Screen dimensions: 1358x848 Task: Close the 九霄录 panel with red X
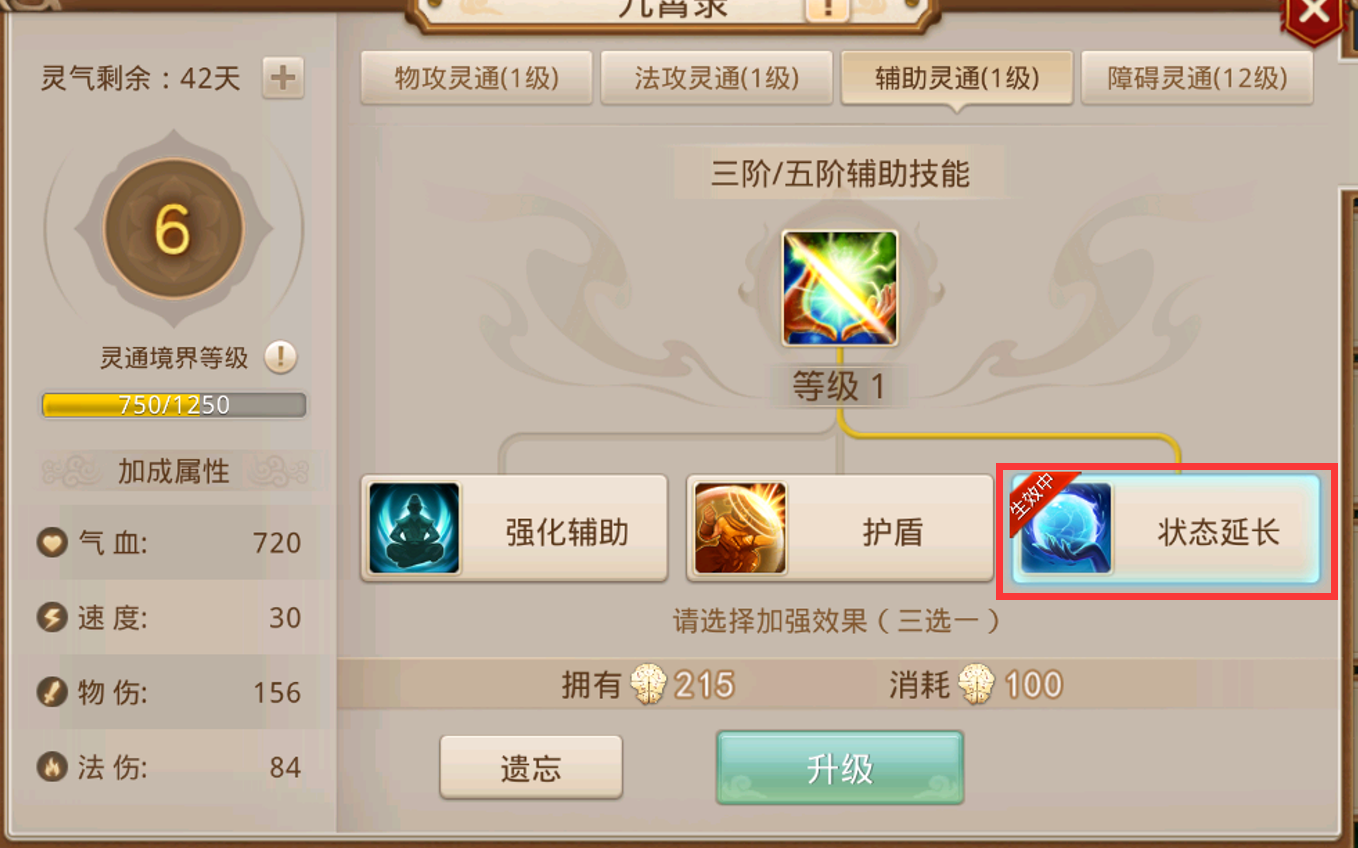1312,14
